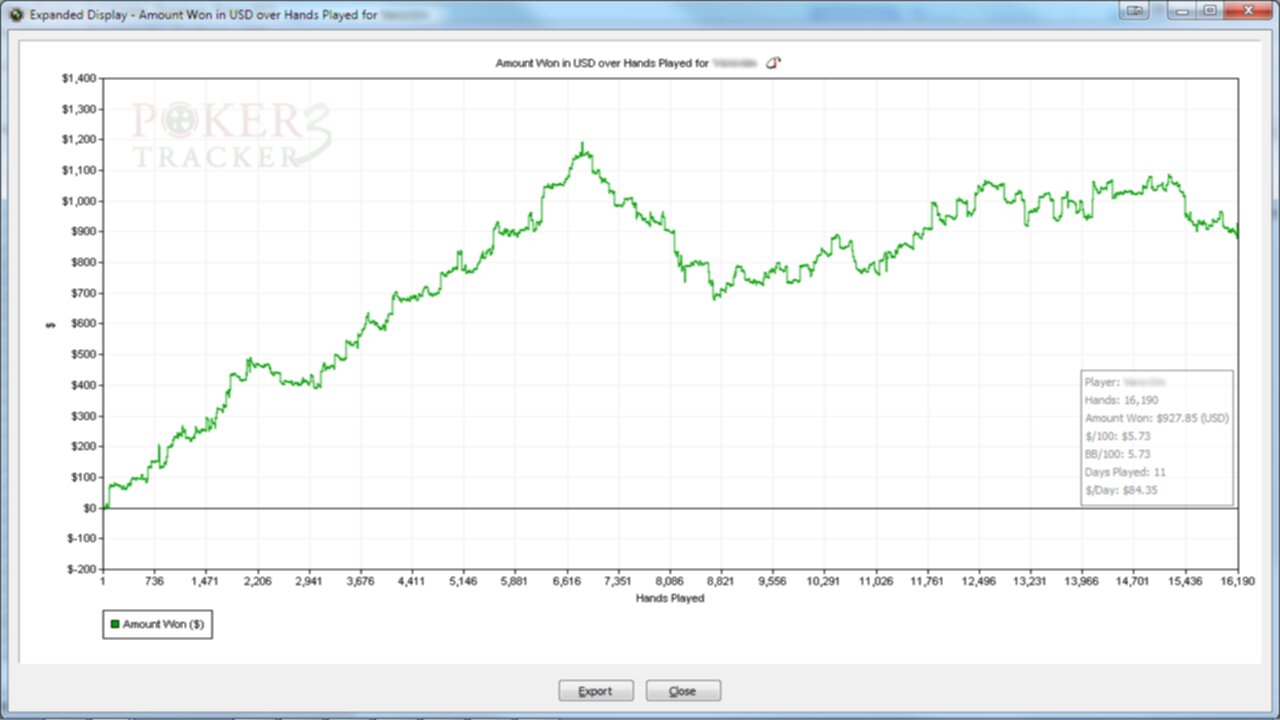Click the privacy icon next to the chart title
Screen dimensions: 1280x720
[x=772, y=62]
